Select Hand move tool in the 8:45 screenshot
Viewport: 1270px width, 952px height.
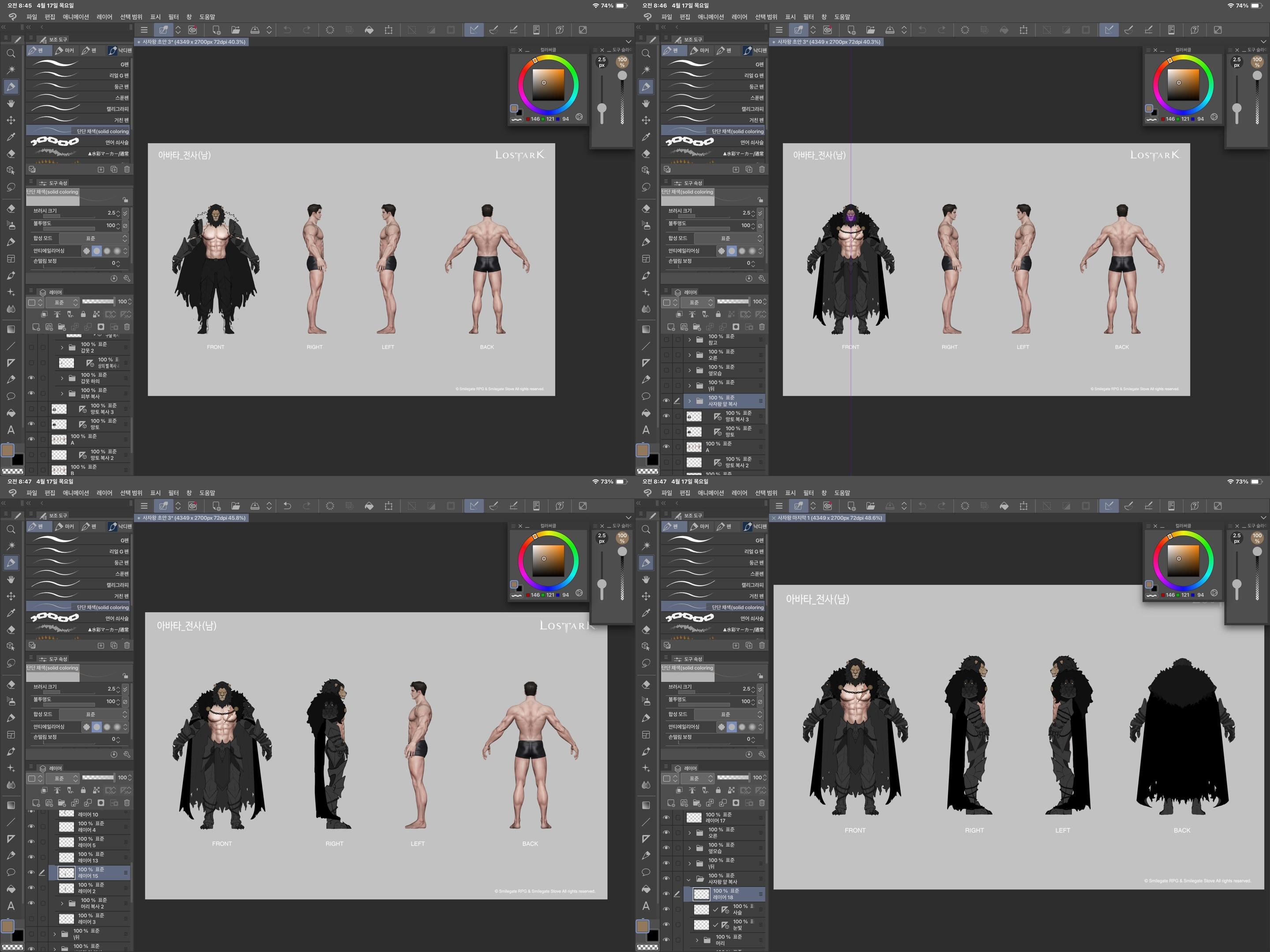(11, 103)
